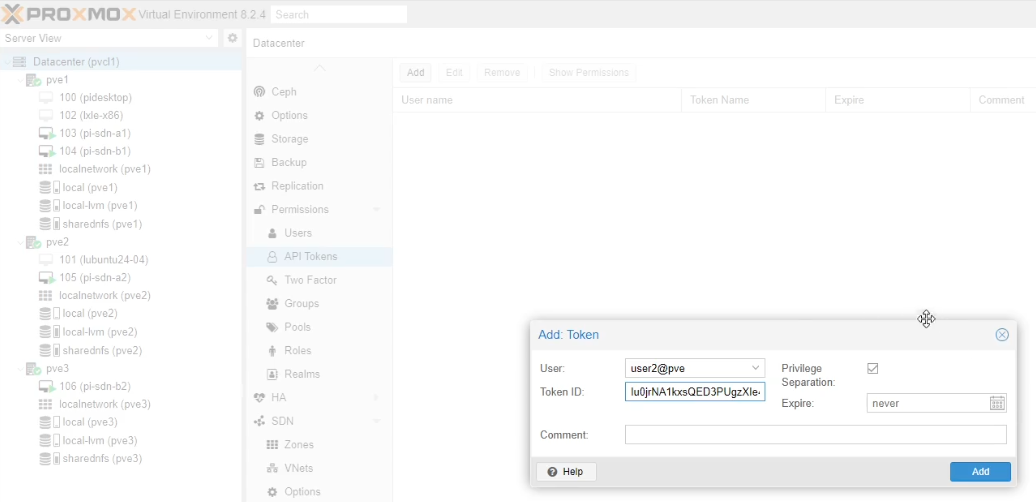The image size is (1036, 502).
Task: Click the storage icon for local-lvm (pve1)
Action: (x=49, y=205)
